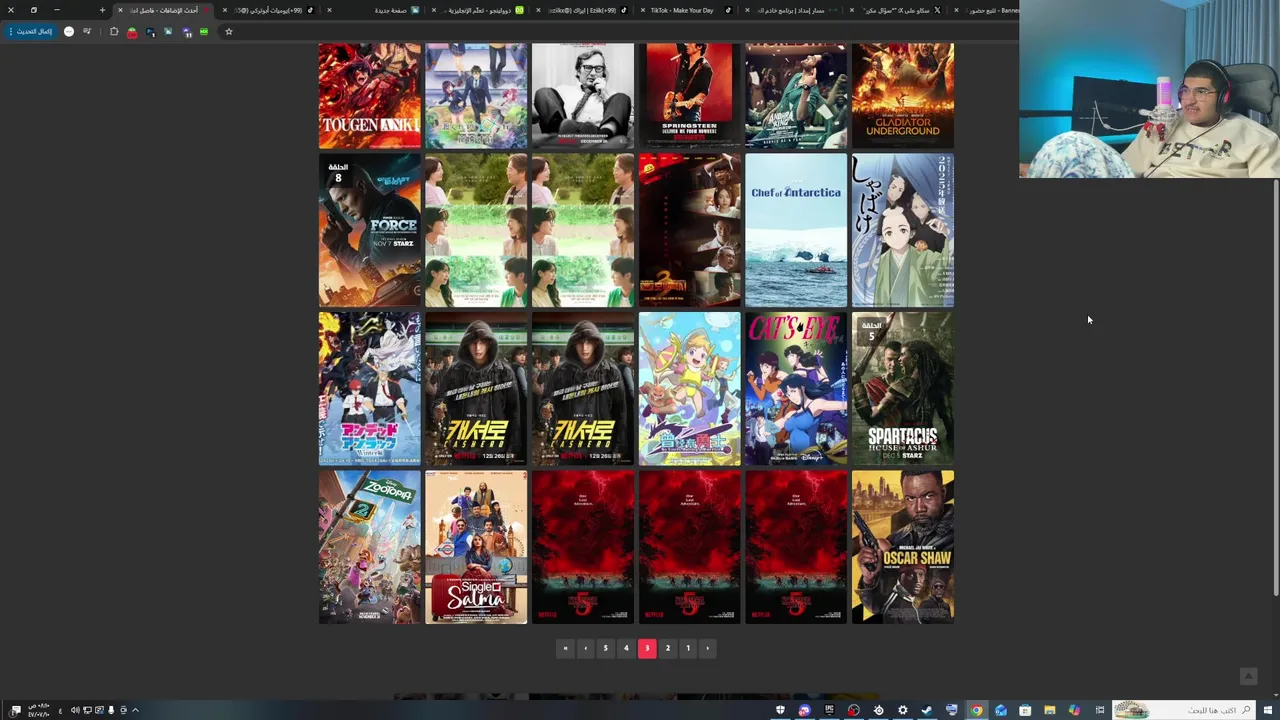
Task: Select current pagination page 3
Action: coord(647,648)
